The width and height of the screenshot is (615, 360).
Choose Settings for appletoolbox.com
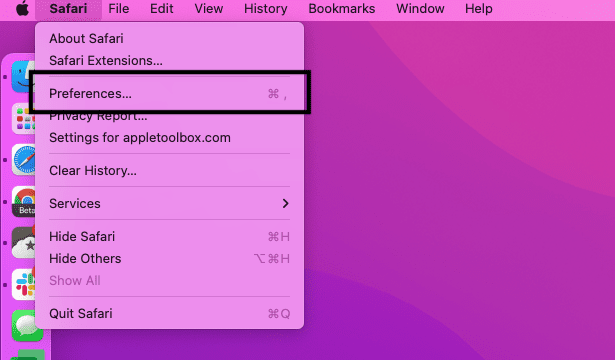click(x=169, y=138)
